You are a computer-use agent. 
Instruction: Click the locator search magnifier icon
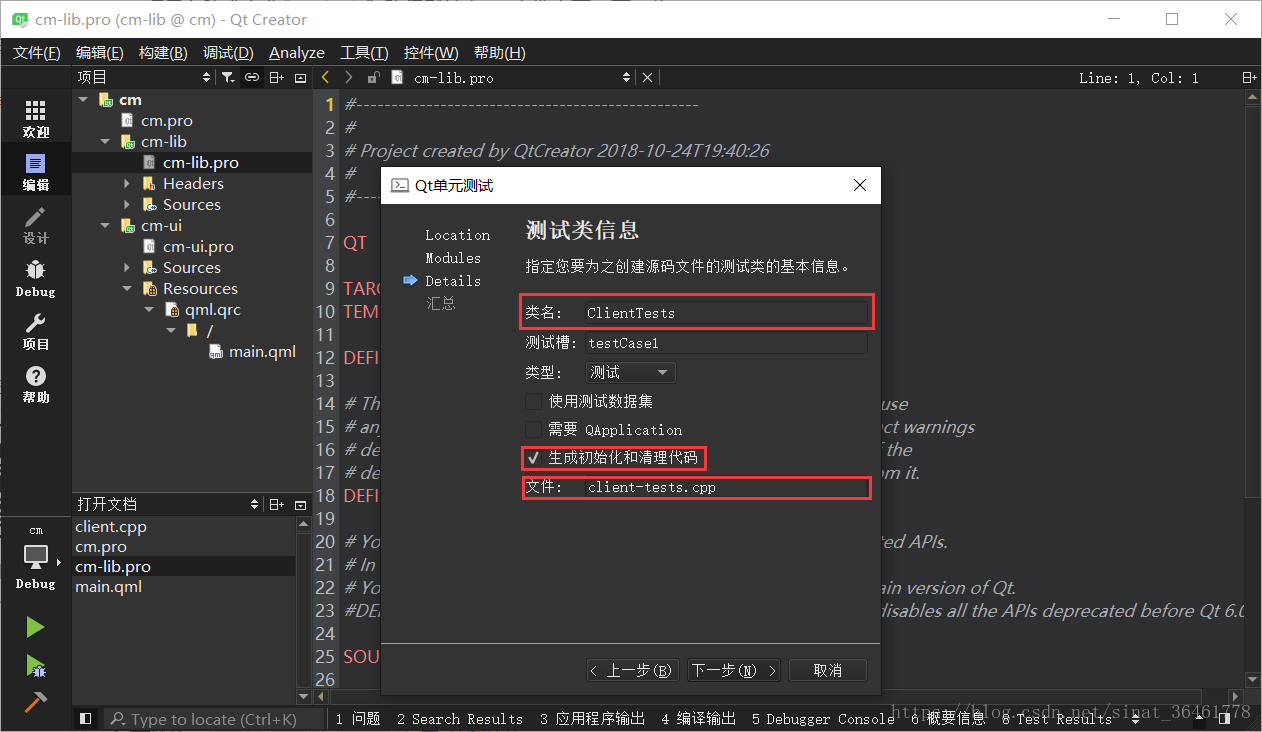pos(117,719)
